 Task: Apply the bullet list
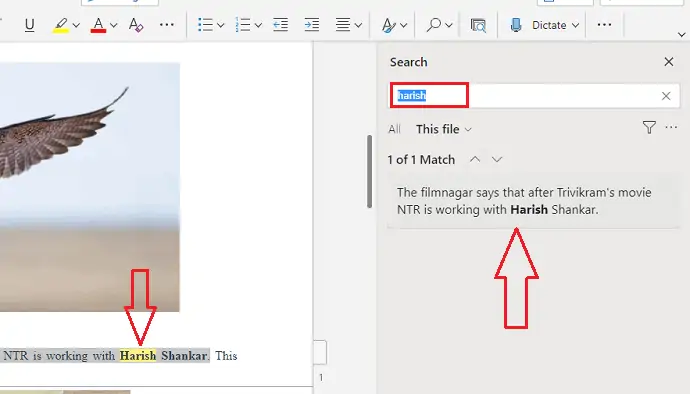tap(206, 25)
